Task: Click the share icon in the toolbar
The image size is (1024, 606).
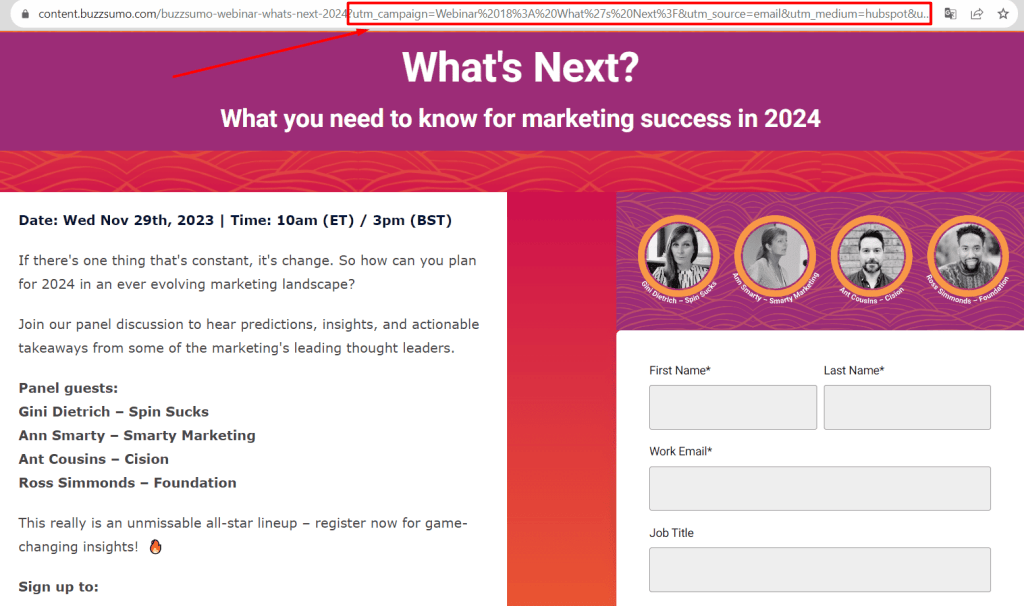Action: point(977,14)
